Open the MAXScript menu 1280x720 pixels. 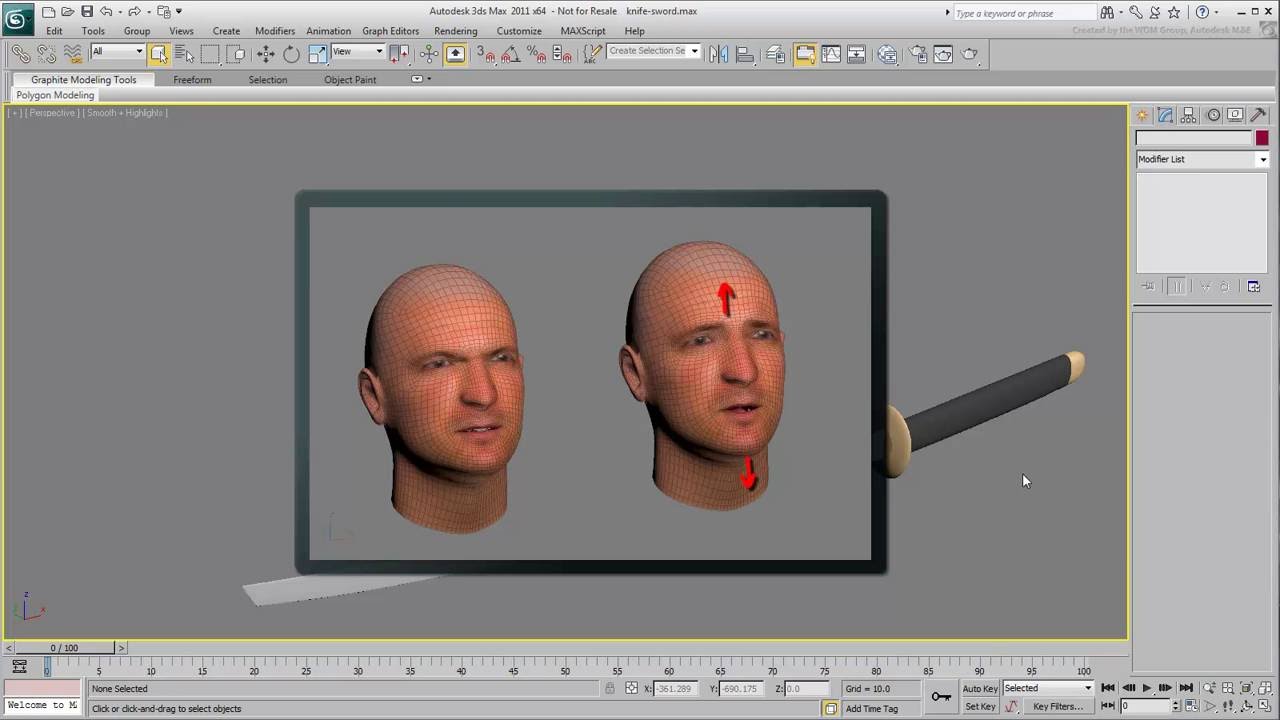coord(583,31)
